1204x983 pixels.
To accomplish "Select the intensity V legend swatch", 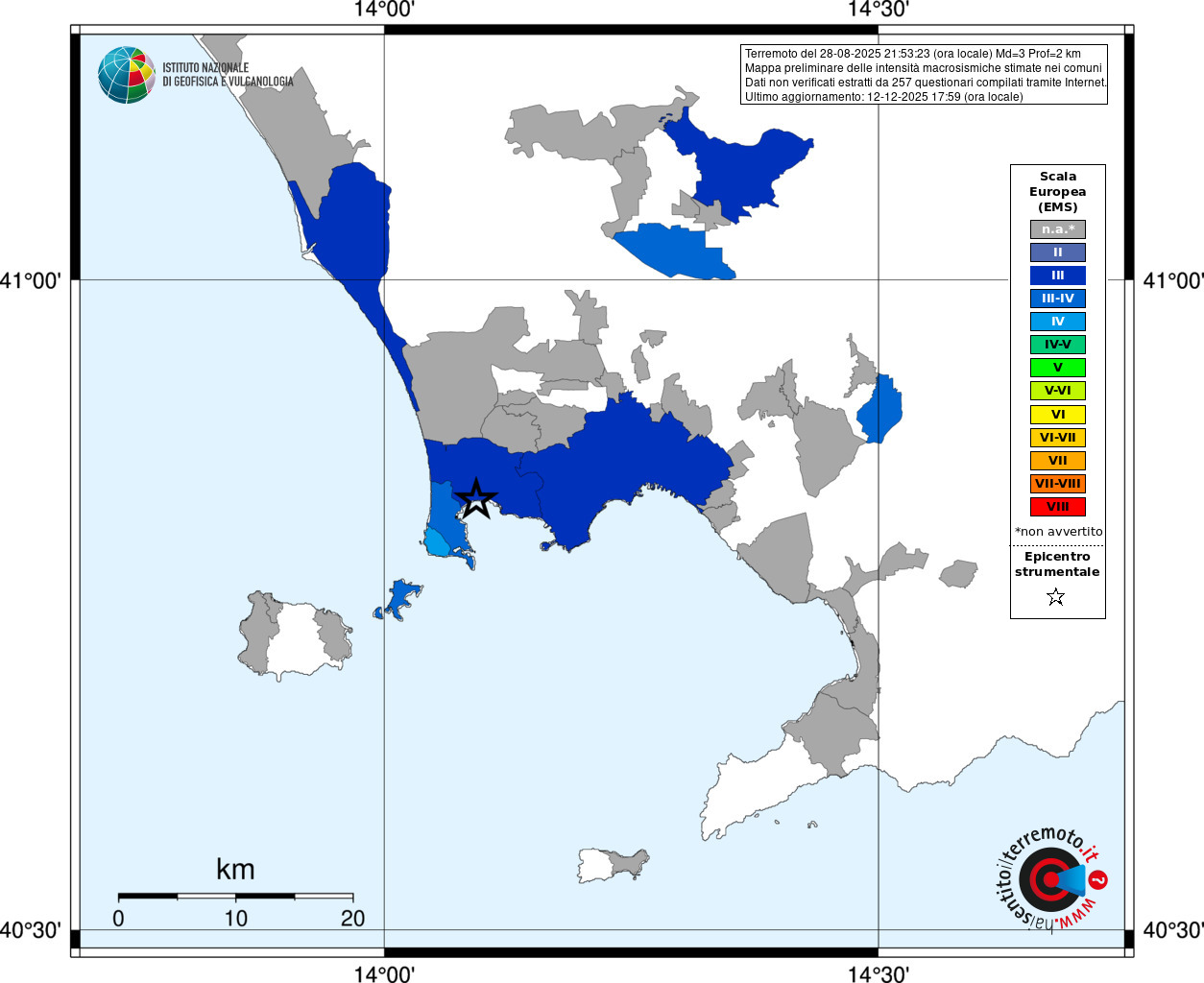I will coord(1058,368).
